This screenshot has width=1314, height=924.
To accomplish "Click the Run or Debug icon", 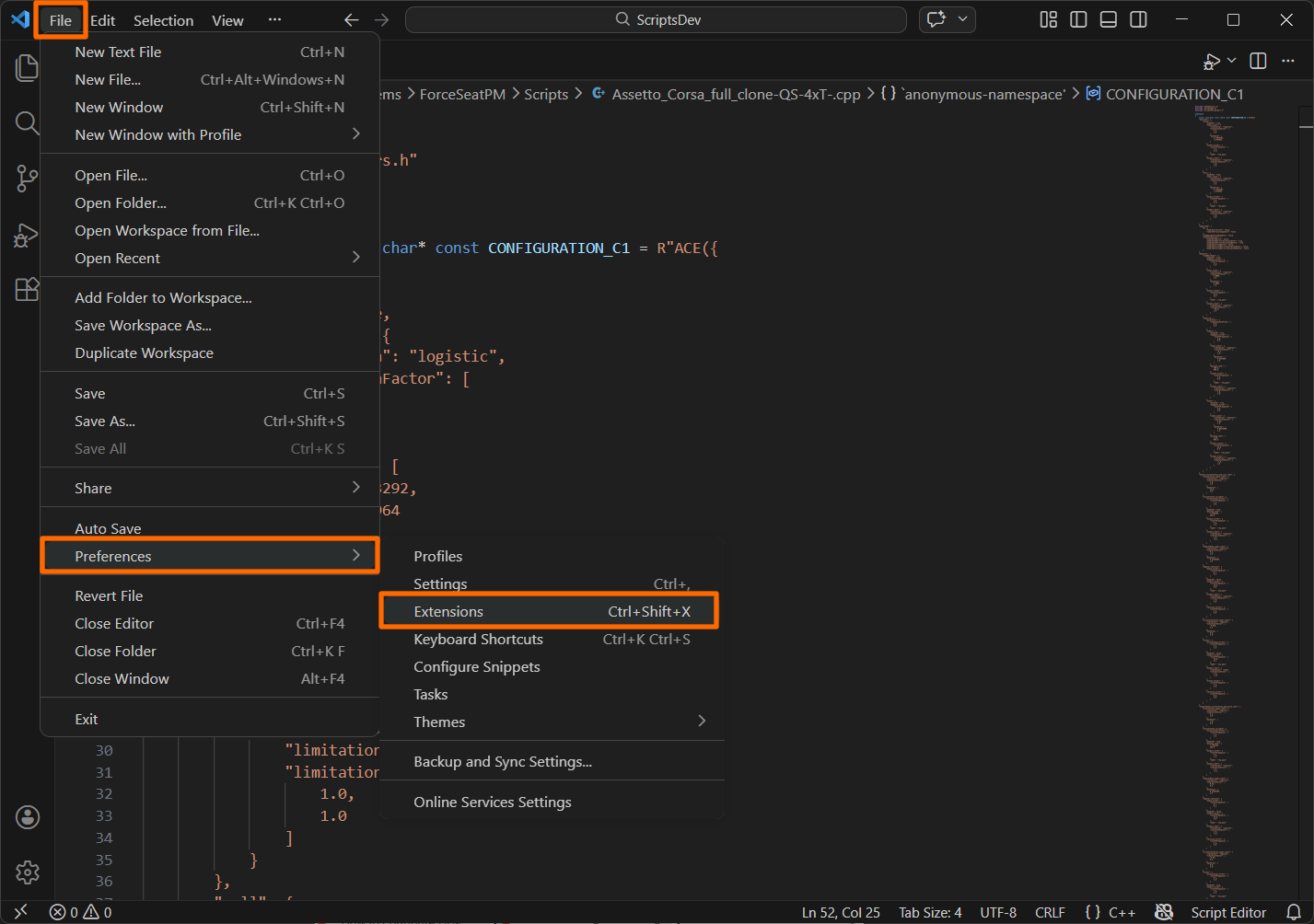I will (x=1212, y=62).
